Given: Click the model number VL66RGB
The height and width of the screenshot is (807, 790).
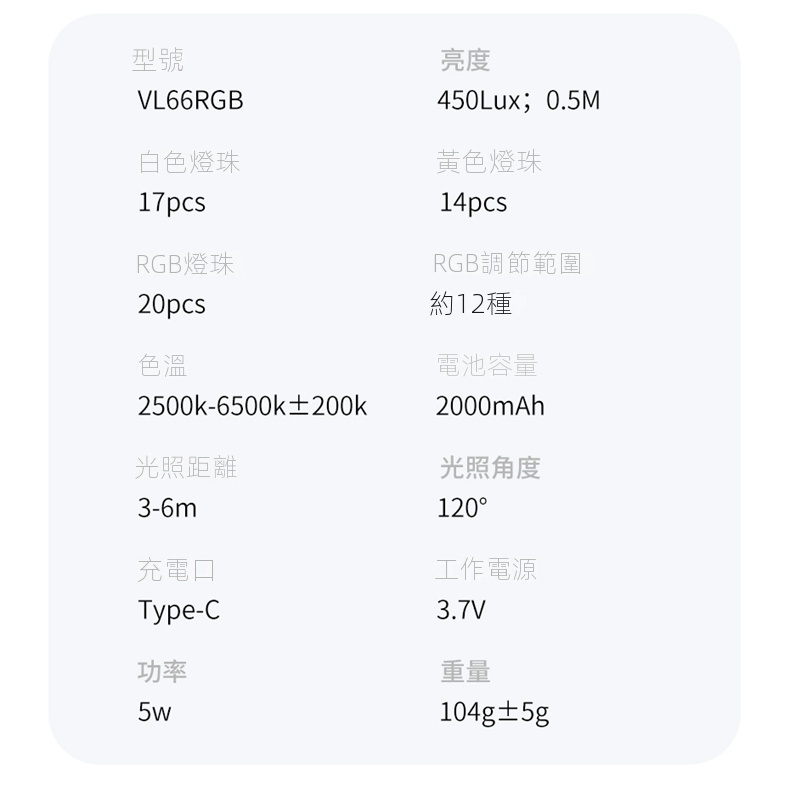Looking at the screenshot, I should click(x=190, y=101).
